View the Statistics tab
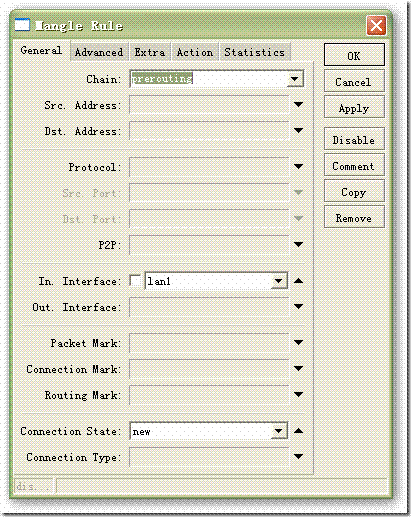Viewport: 411px width, 517px height. point(255,52)
